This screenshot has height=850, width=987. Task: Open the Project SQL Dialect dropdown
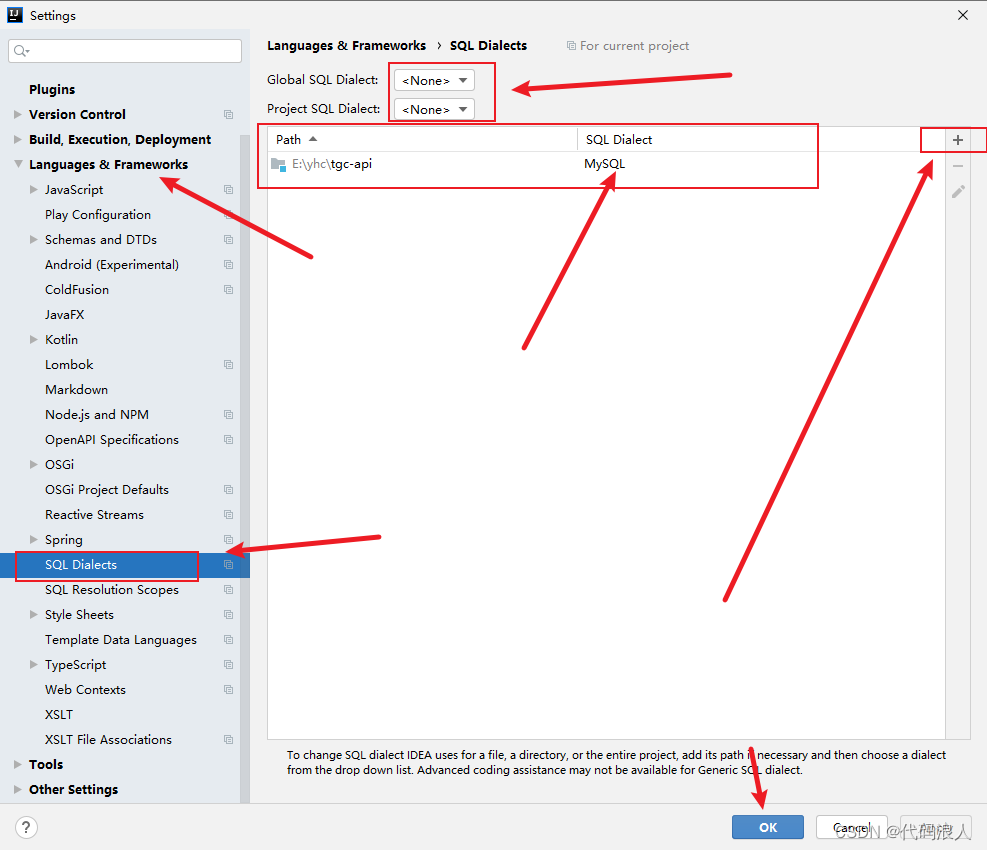[x=434, y=110]
